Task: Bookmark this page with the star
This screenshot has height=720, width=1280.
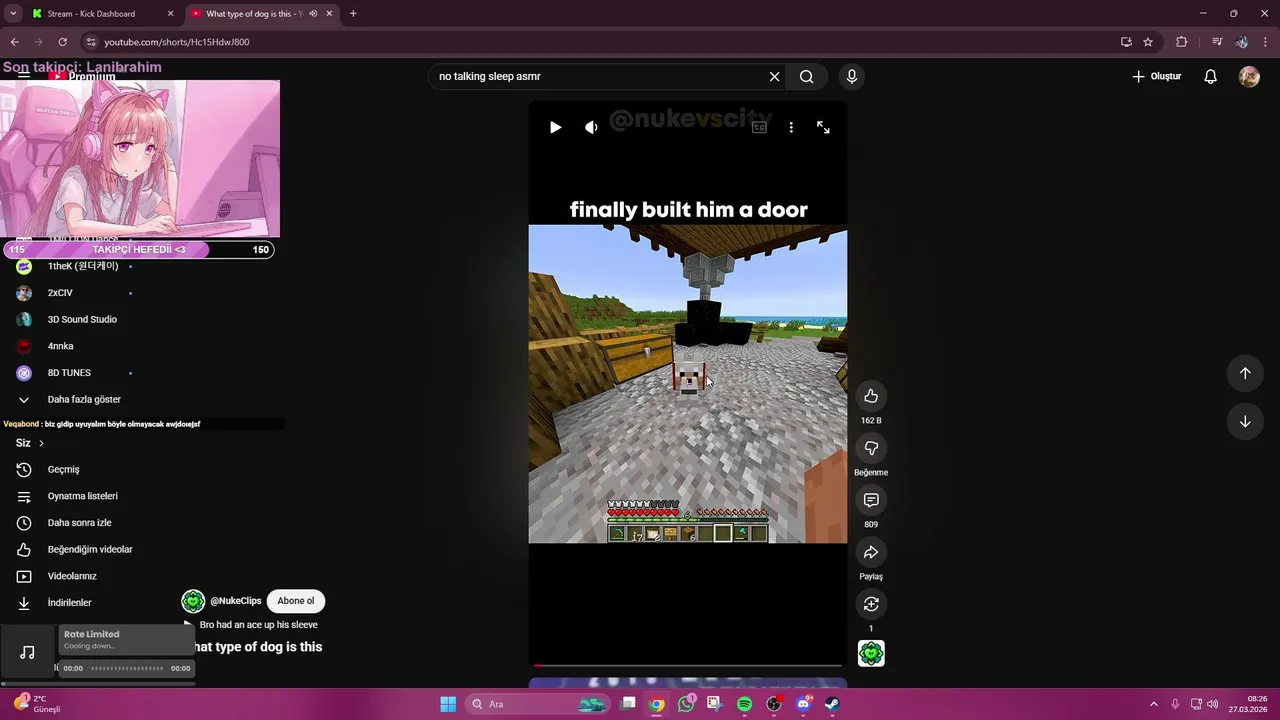Action: pyautogui.click(x=1148, y=42)
